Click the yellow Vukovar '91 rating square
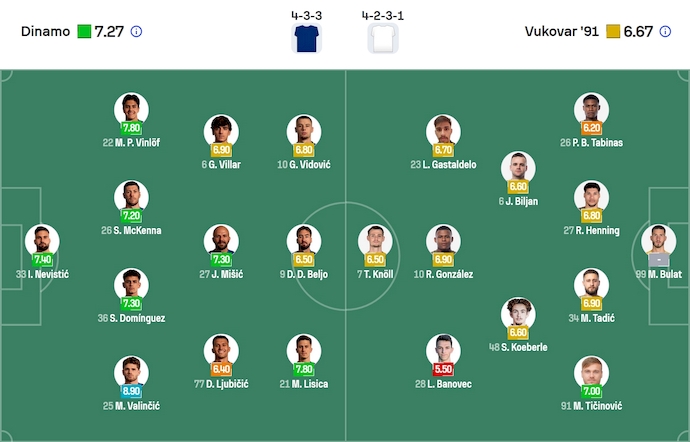The width and height of the screenshot is (690, 442). (x=613, y=32)
